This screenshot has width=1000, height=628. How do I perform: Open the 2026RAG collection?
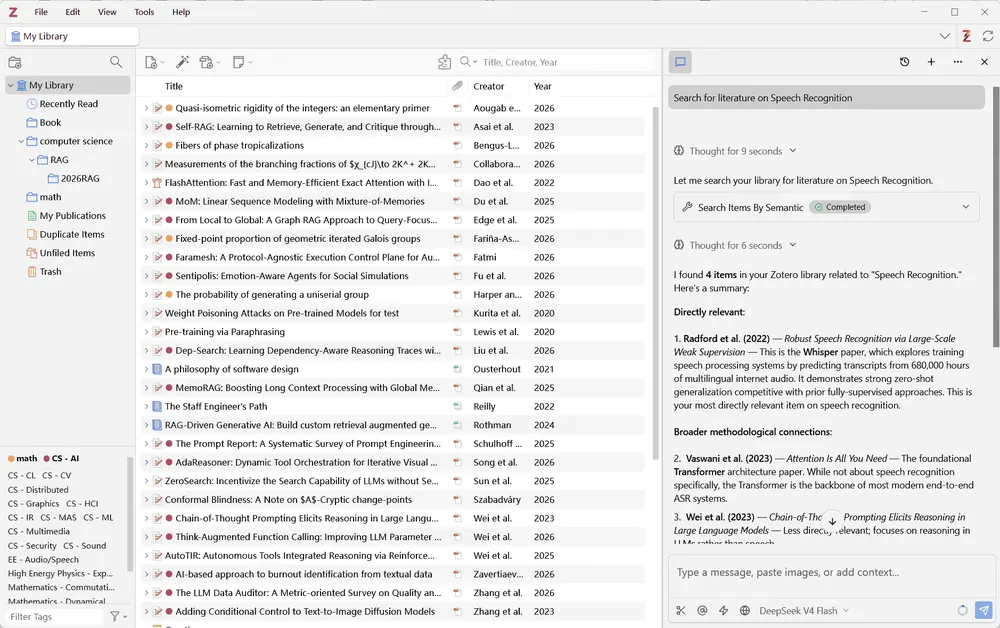80,179
